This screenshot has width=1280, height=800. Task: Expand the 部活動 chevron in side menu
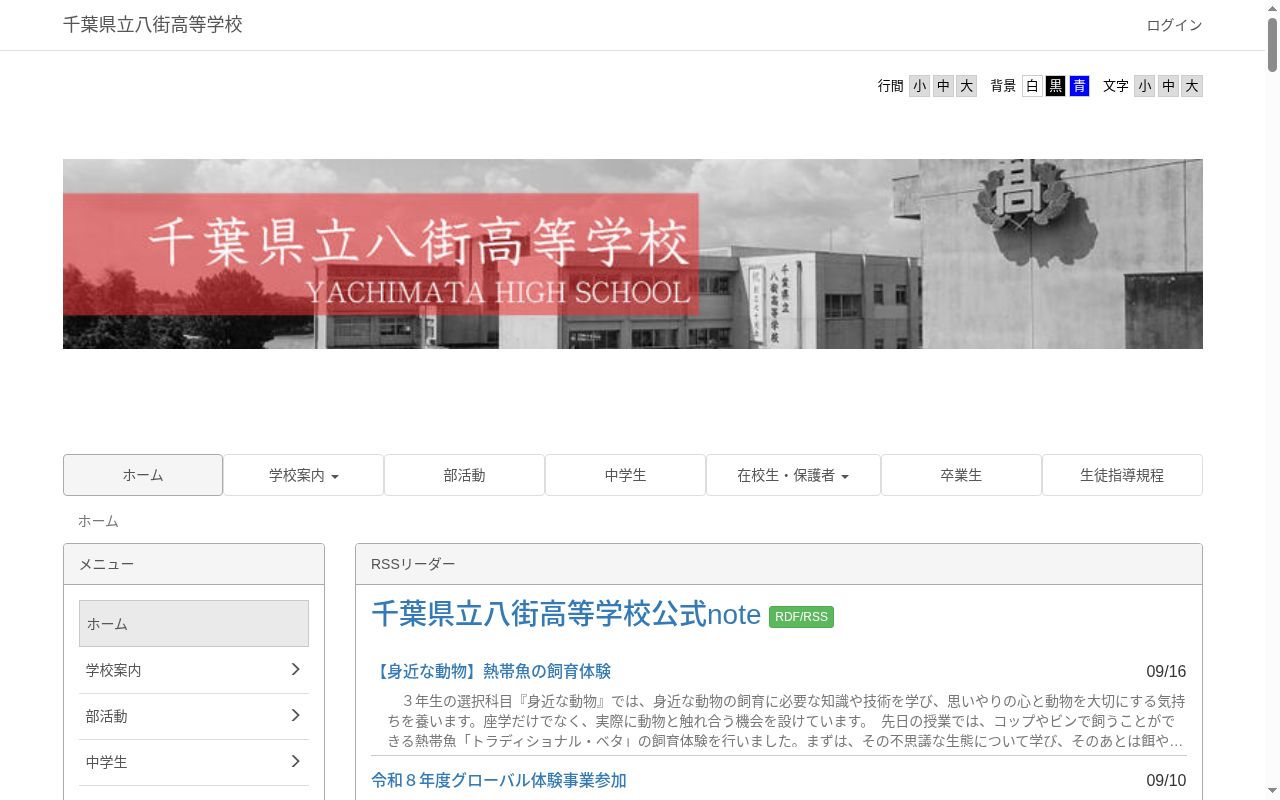coord(295,715)
